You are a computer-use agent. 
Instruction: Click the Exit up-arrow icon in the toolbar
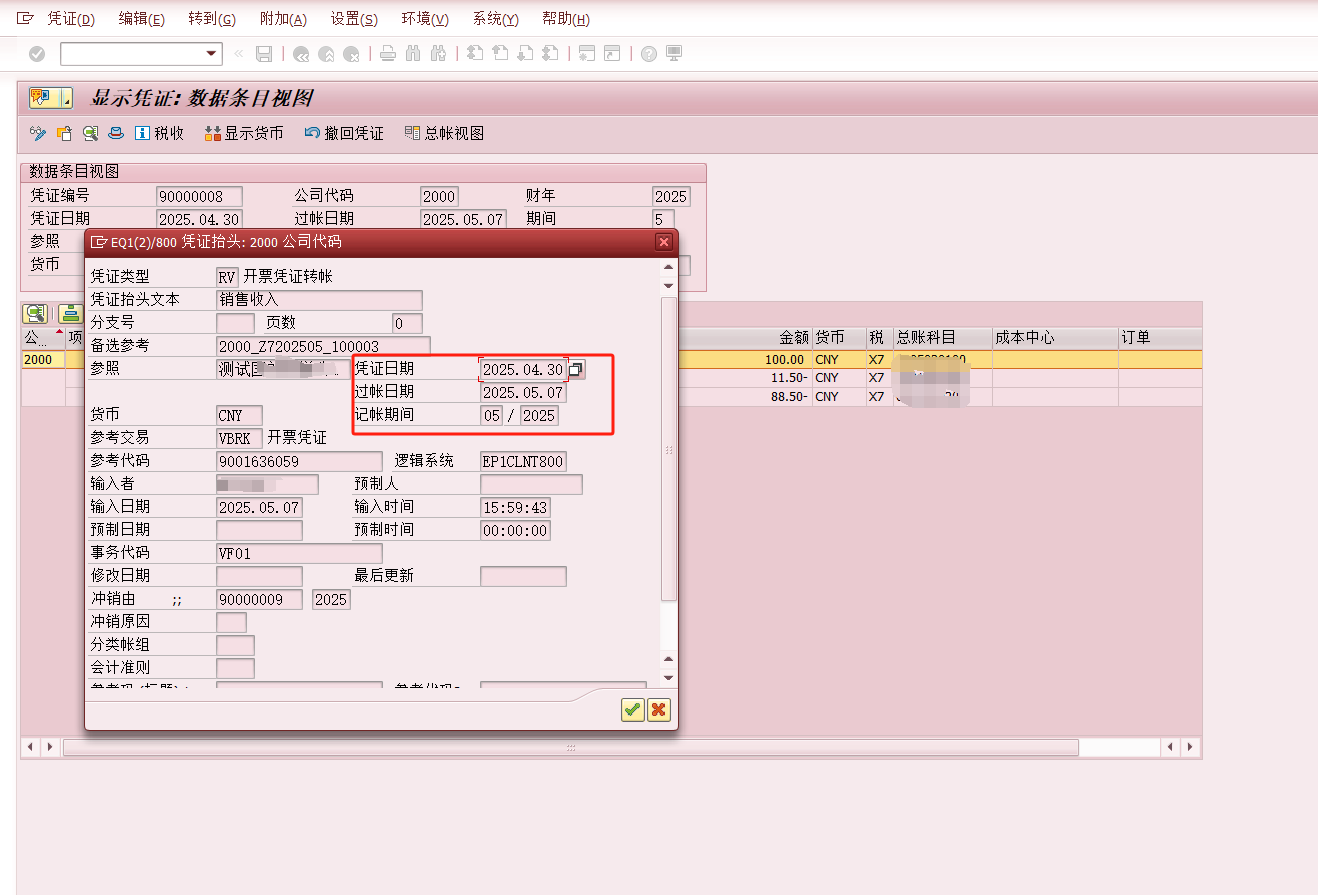point(326,54)
